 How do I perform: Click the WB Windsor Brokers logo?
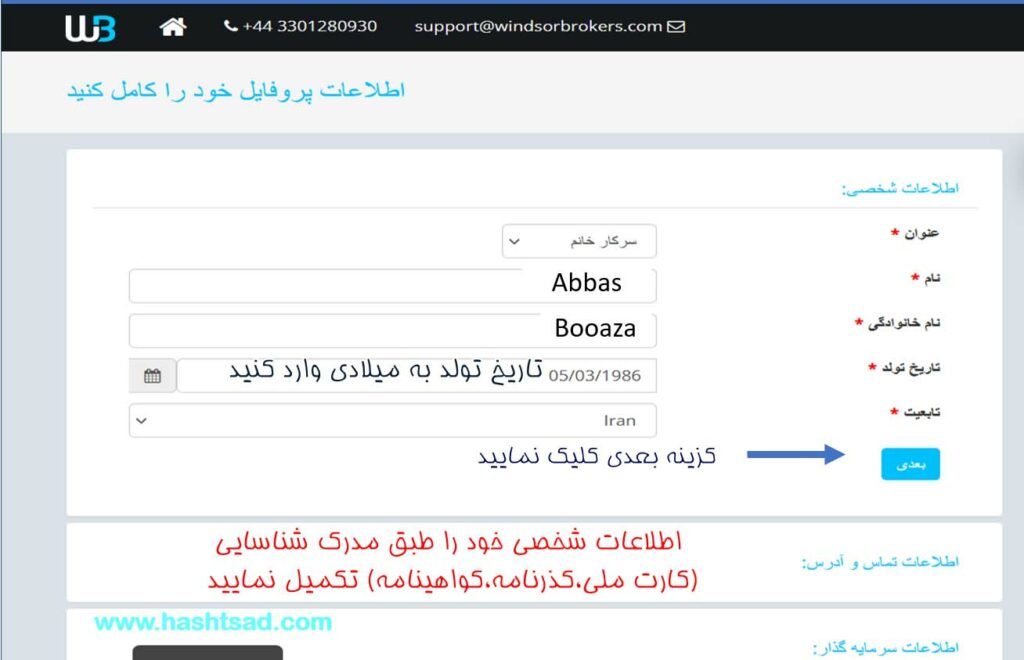tap(90, 27)
